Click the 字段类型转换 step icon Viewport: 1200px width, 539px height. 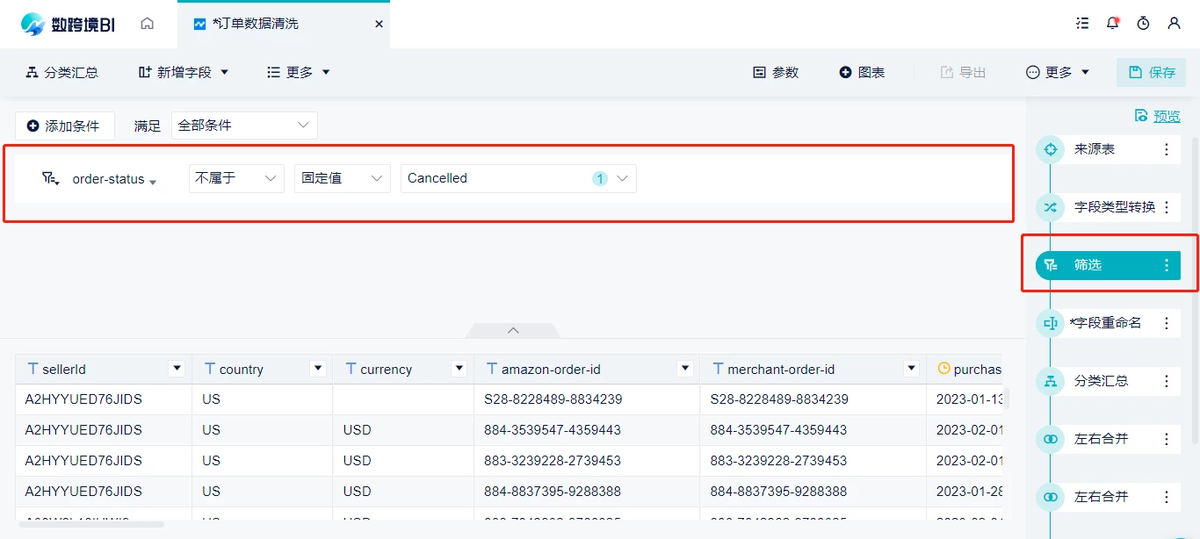click(1050, 208)
